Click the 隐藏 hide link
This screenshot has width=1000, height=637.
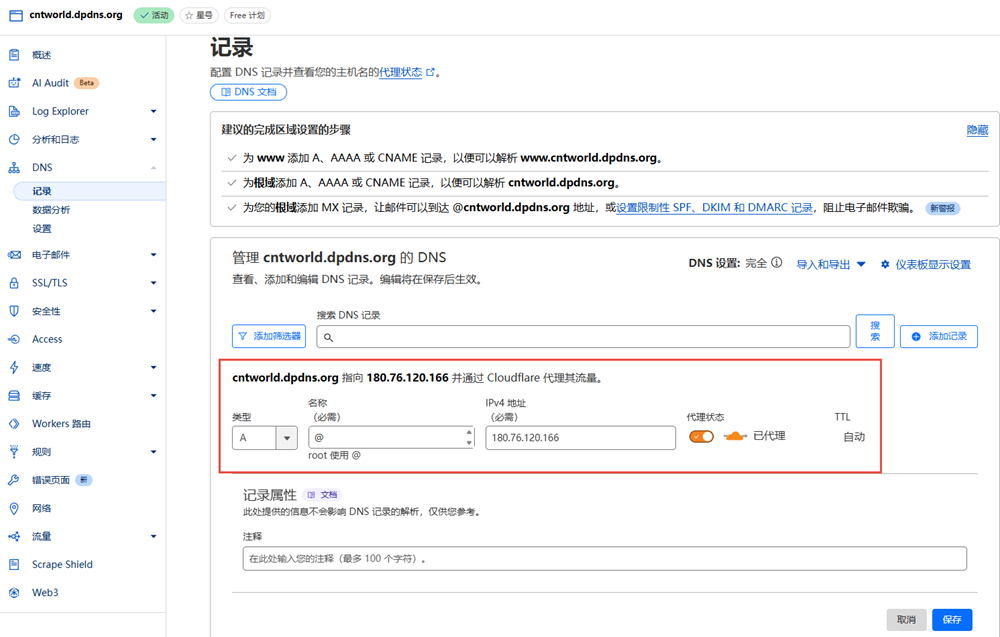pyautogui.click(x=977, y=130)
